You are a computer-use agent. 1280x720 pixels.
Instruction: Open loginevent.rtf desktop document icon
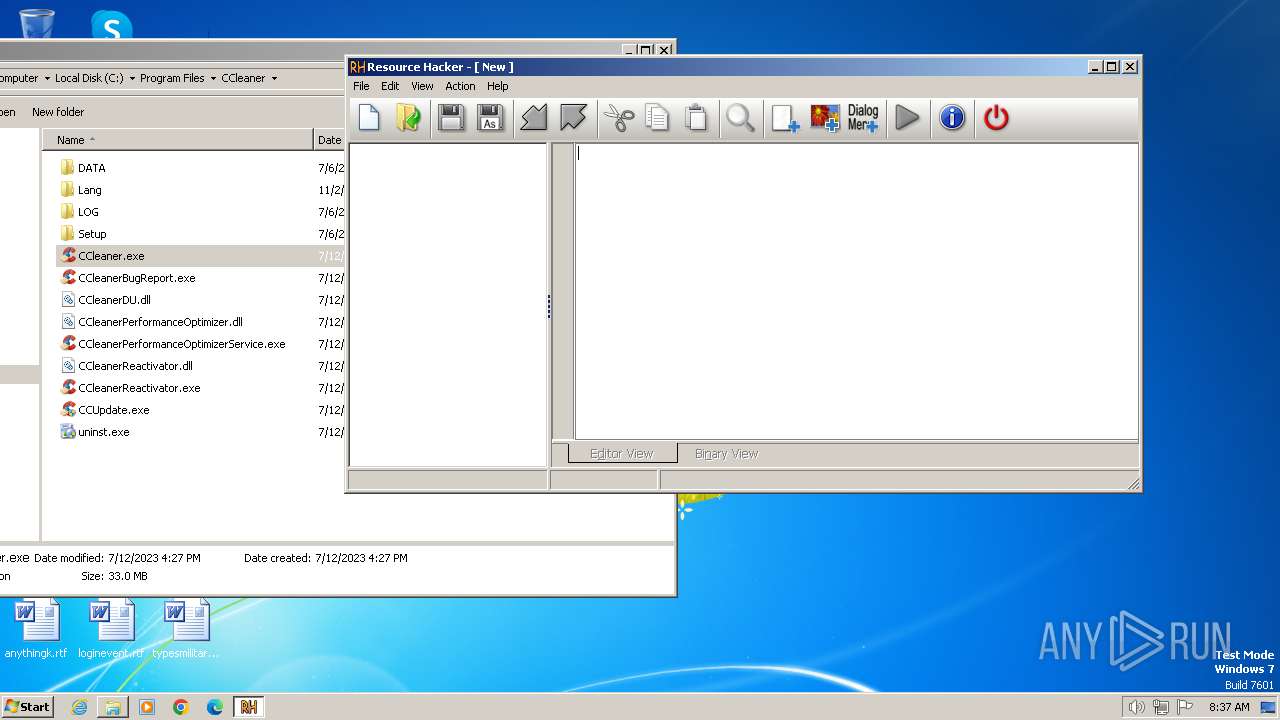pyautogui.click(x=111, y=629)
